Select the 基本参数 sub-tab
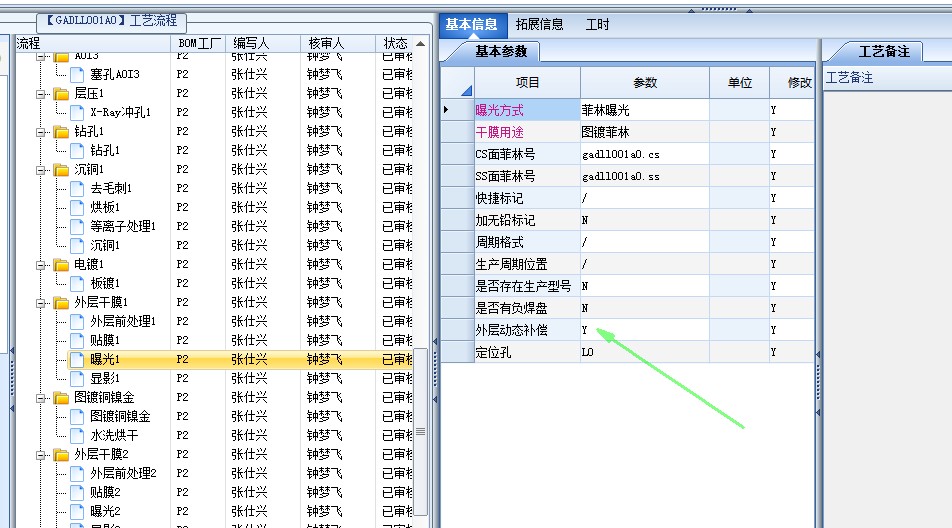The image size is (952, 528). [x=501, y=52]
